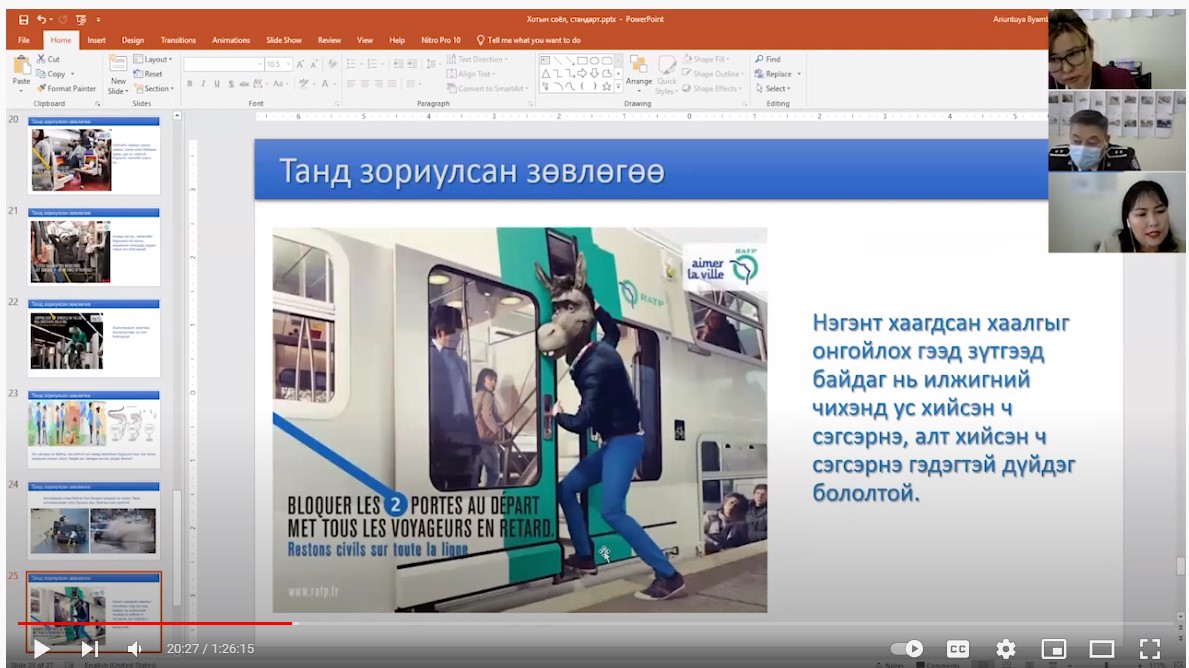1189x668 pixels.
Task: Mute the video volume
Action: (135, 649)
